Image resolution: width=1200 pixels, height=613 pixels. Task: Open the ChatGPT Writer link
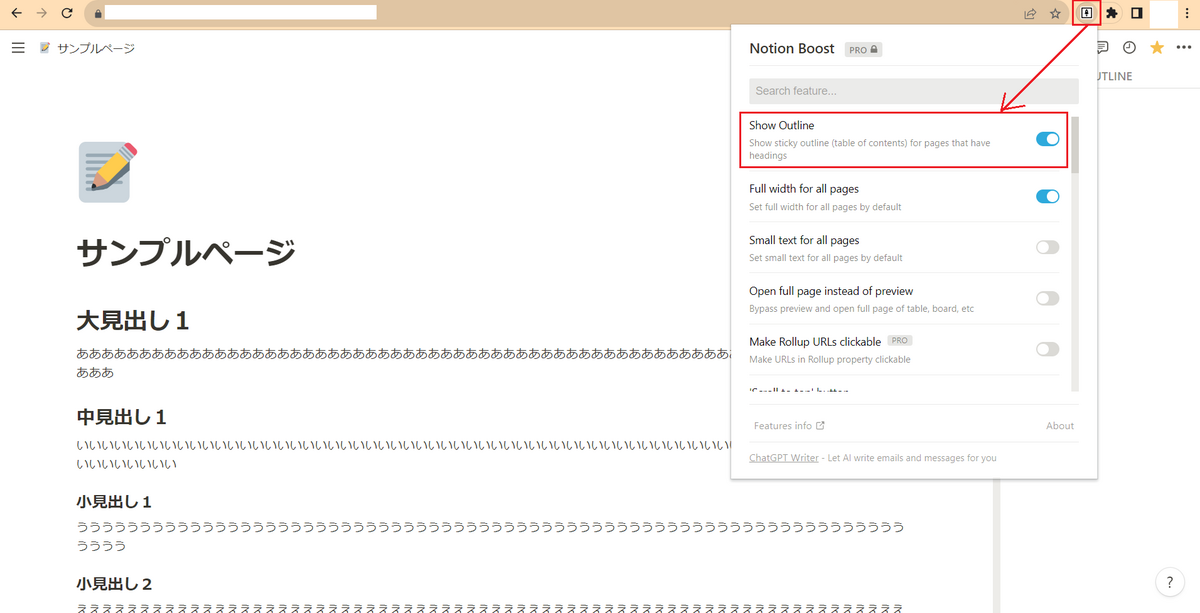784,458
